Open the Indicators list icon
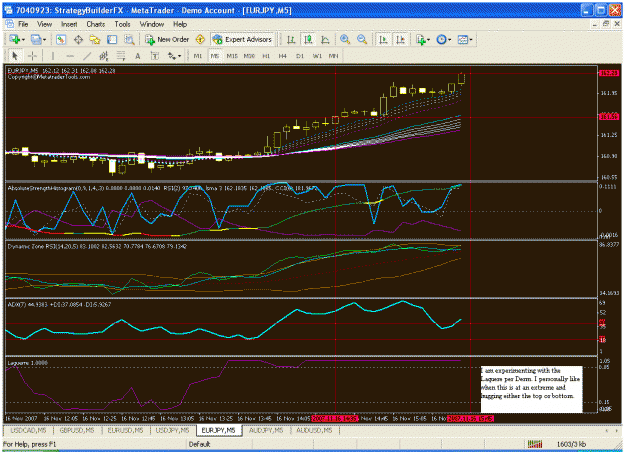Image resolution: width=625 pixels, height=452 pixels. 420,39
